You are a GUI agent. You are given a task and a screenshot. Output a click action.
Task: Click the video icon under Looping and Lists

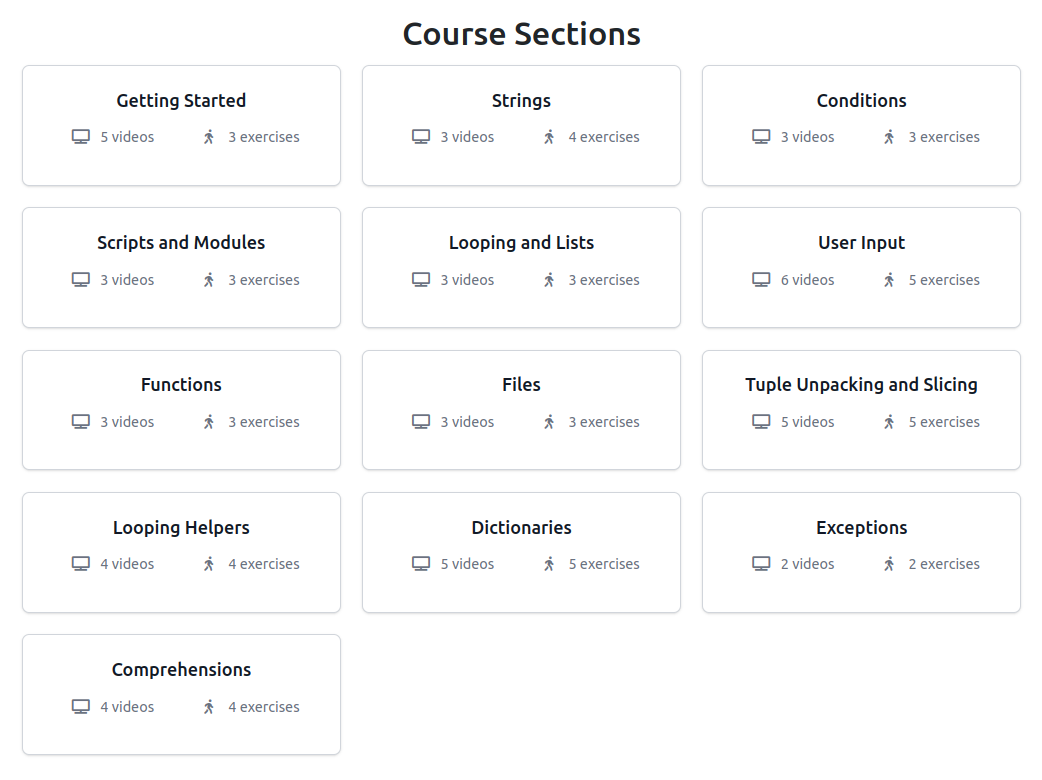pyautogui.click(x=420, y=280)
